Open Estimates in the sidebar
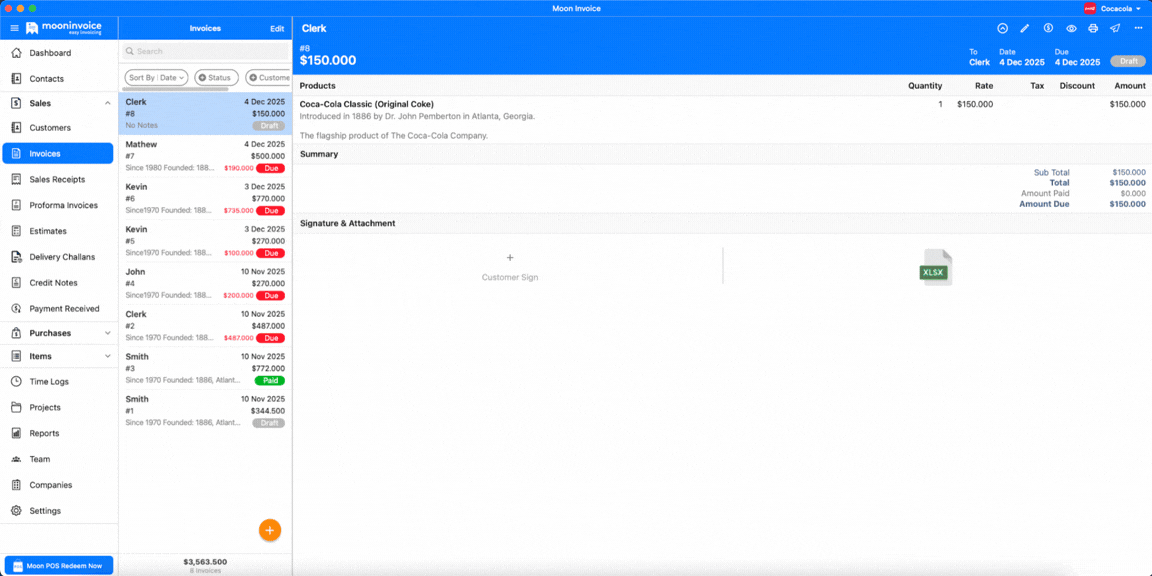1152x576 pixels. click(48, 231)
